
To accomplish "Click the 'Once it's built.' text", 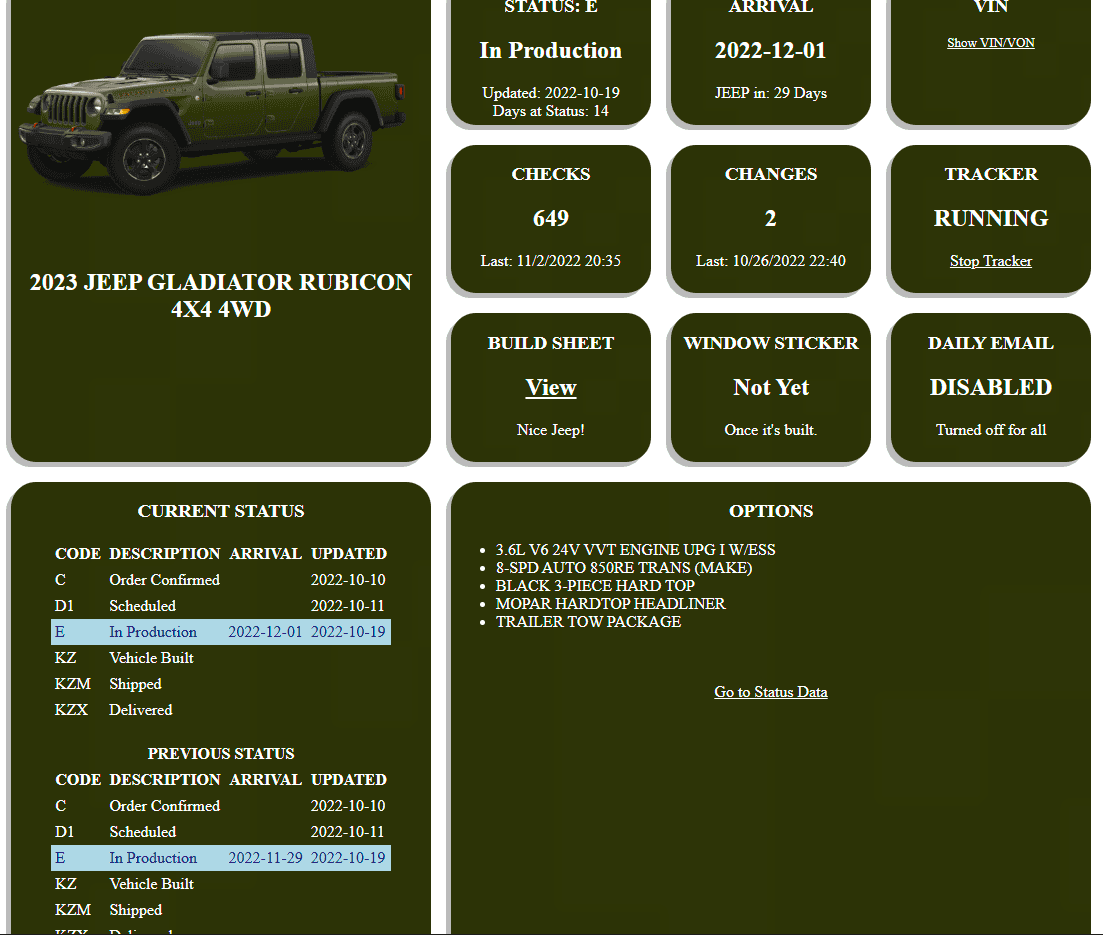I will point(770,430).
